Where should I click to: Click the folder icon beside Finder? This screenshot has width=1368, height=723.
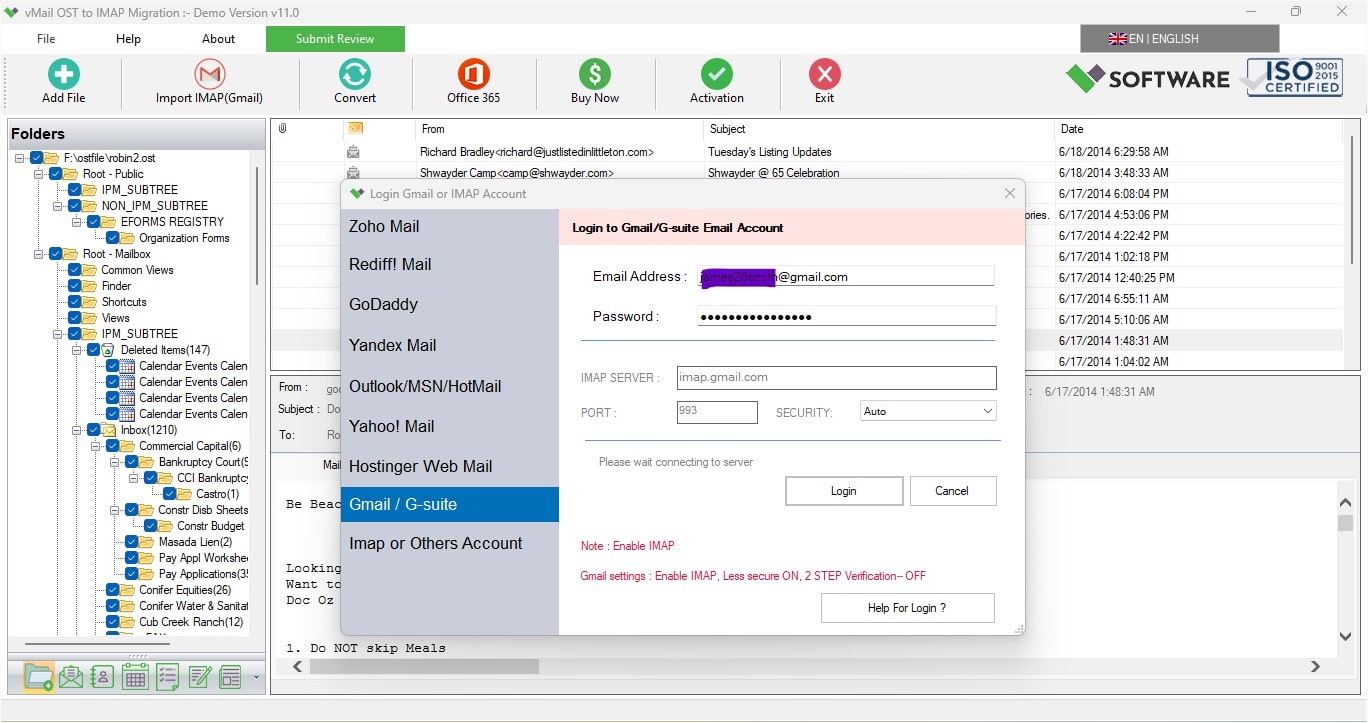point(89,286)
